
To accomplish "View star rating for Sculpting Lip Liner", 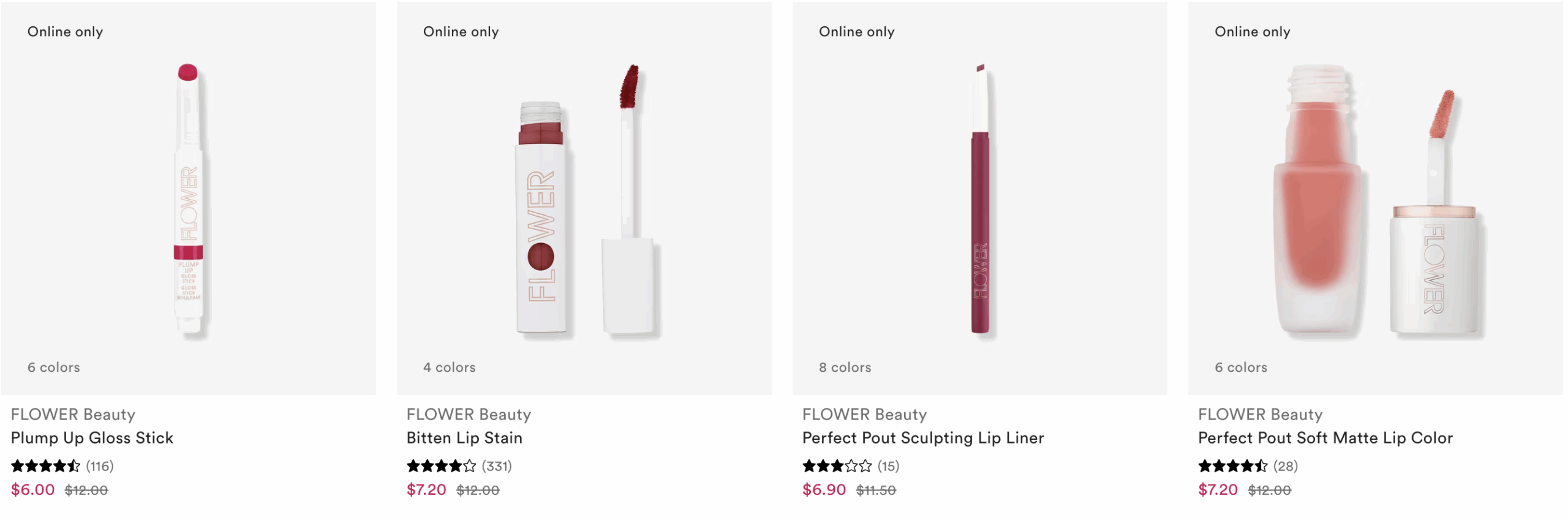I will tap(837, 466).
